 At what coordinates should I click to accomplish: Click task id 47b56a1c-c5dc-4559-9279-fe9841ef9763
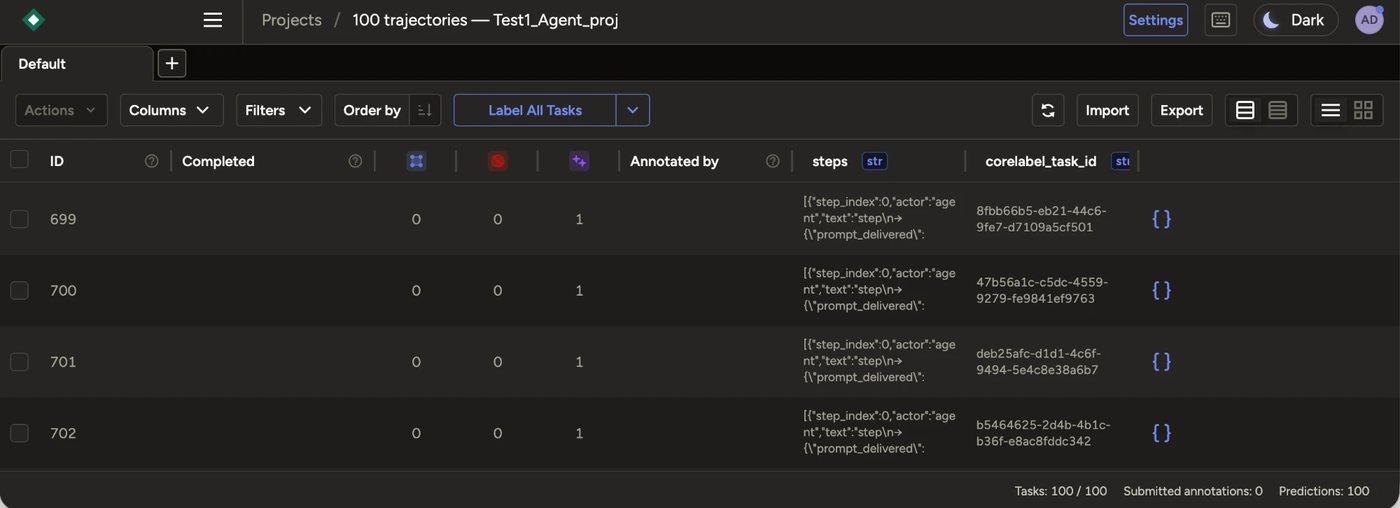(1042, 290)
